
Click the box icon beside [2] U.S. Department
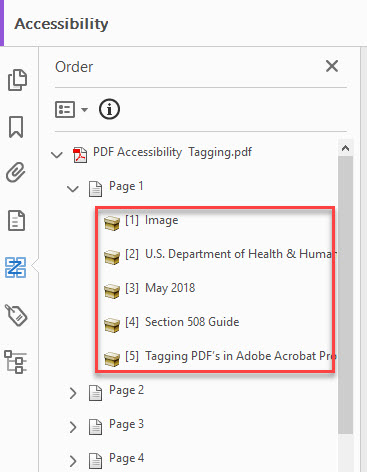pos(112,257)
